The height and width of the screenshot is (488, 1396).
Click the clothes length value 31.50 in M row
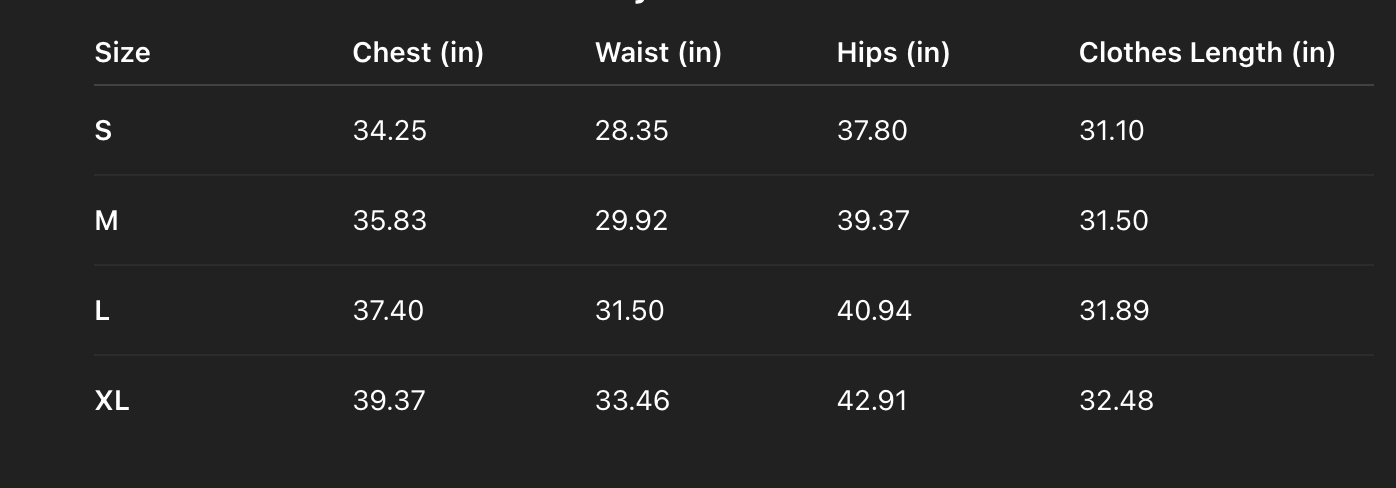click(1113, 221)
